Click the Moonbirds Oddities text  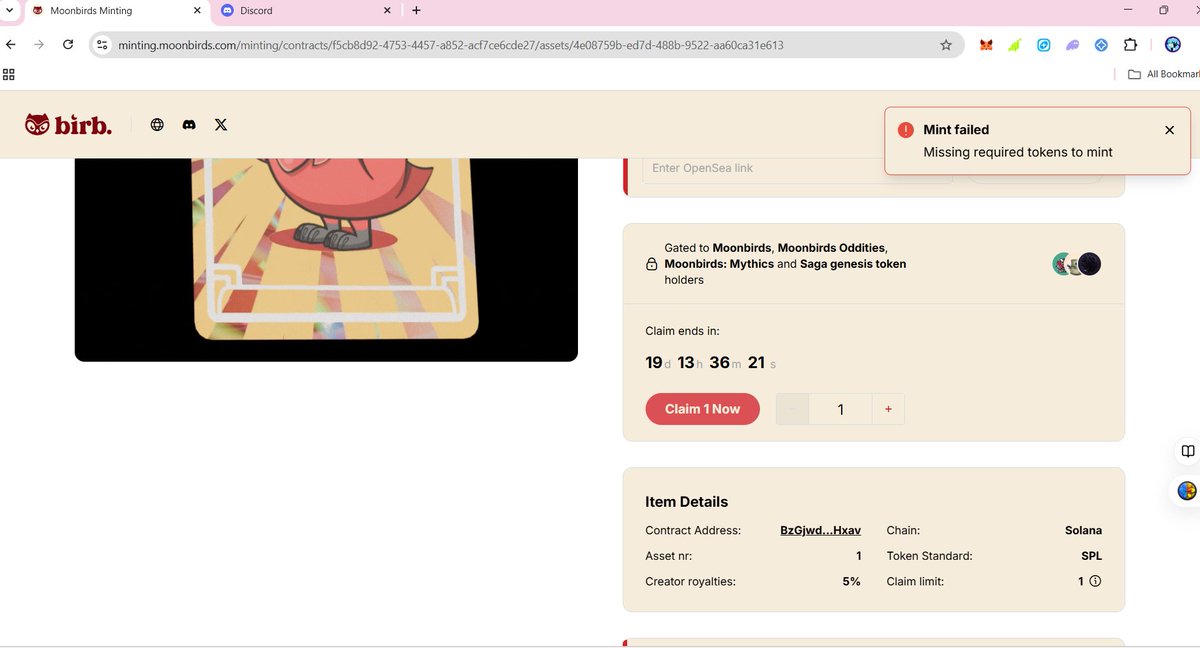(x=831, y=248)
